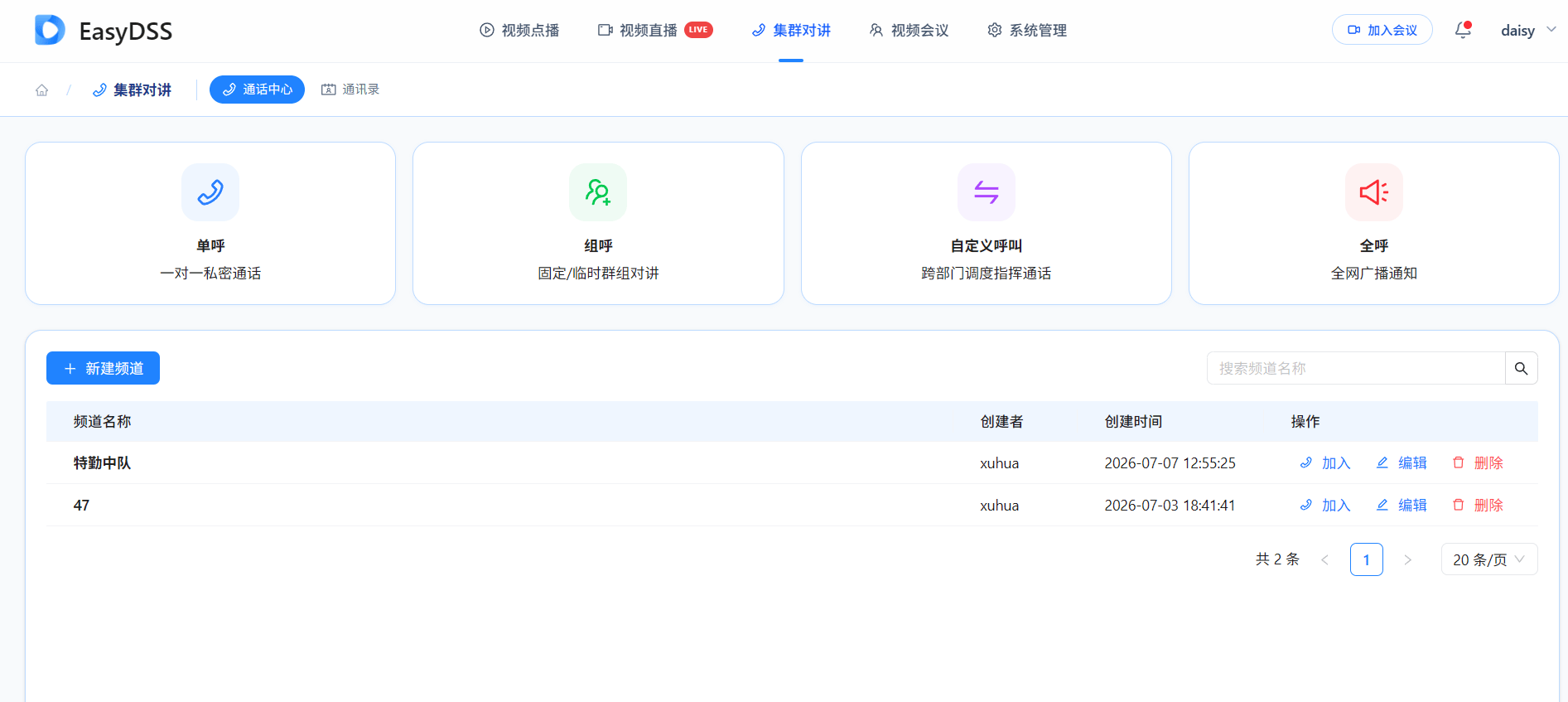This screenshot has width=1568, height=702.
Task: Click the 创建时间 column header
Action: pos(1133,421)
